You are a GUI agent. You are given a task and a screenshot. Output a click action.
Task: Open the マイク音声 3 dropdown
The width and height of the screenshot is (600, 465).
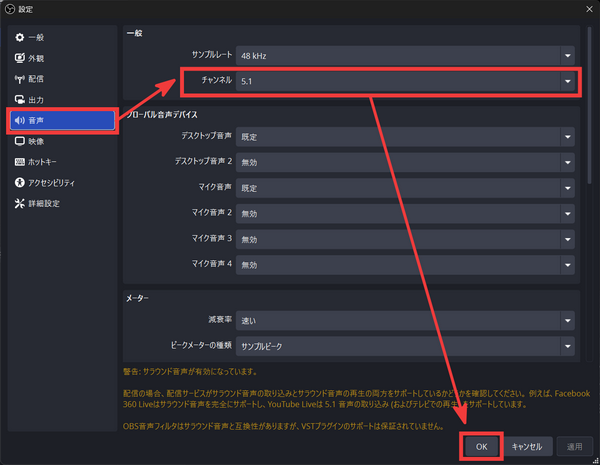(x=405, y=239)
